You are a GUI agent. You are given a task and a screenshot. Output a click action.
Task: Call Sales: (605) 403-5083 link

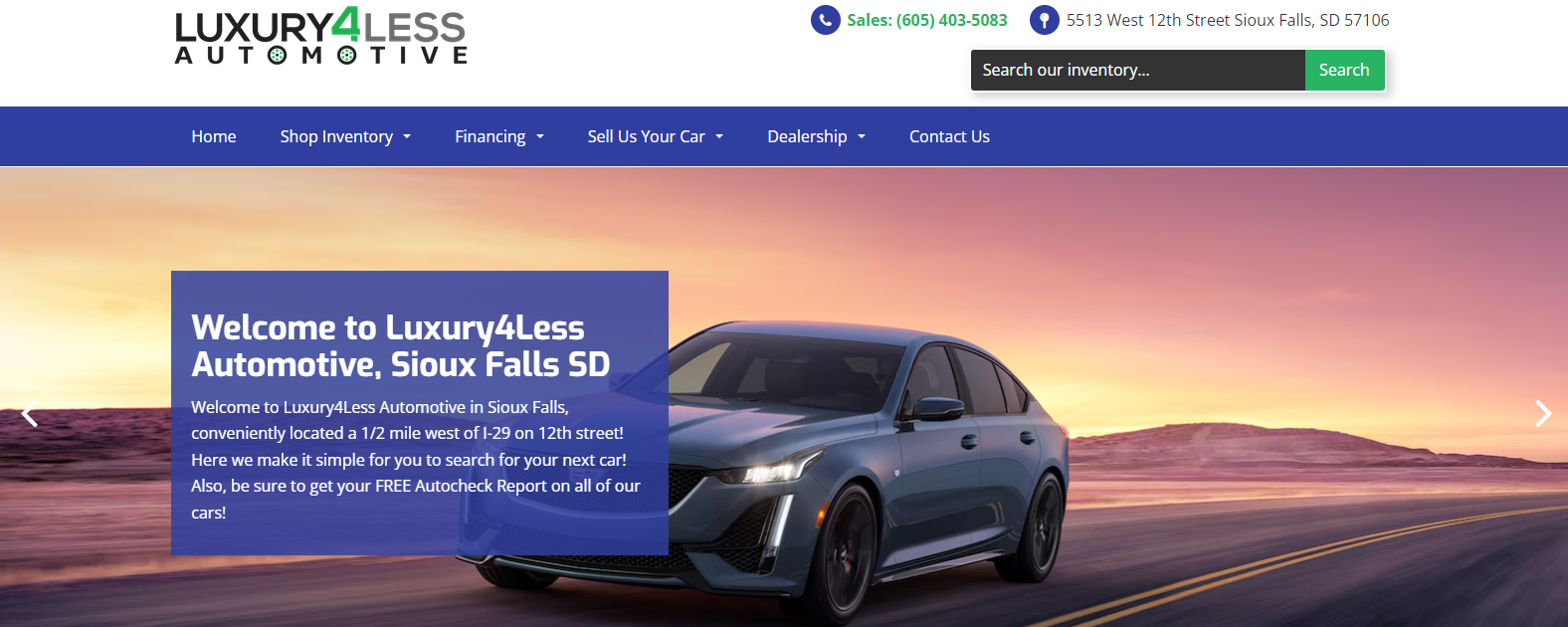click(x=926, y=20)
